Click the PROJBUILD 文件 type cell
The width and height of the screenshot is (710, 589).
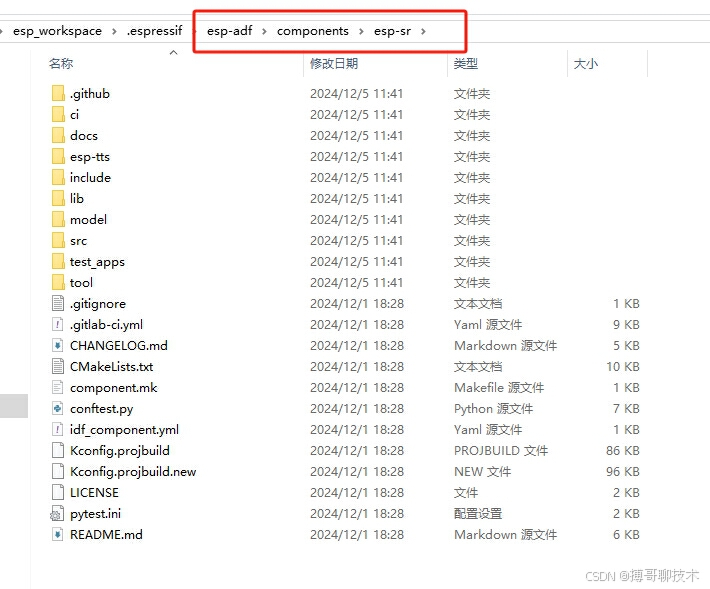pos(501,451)
